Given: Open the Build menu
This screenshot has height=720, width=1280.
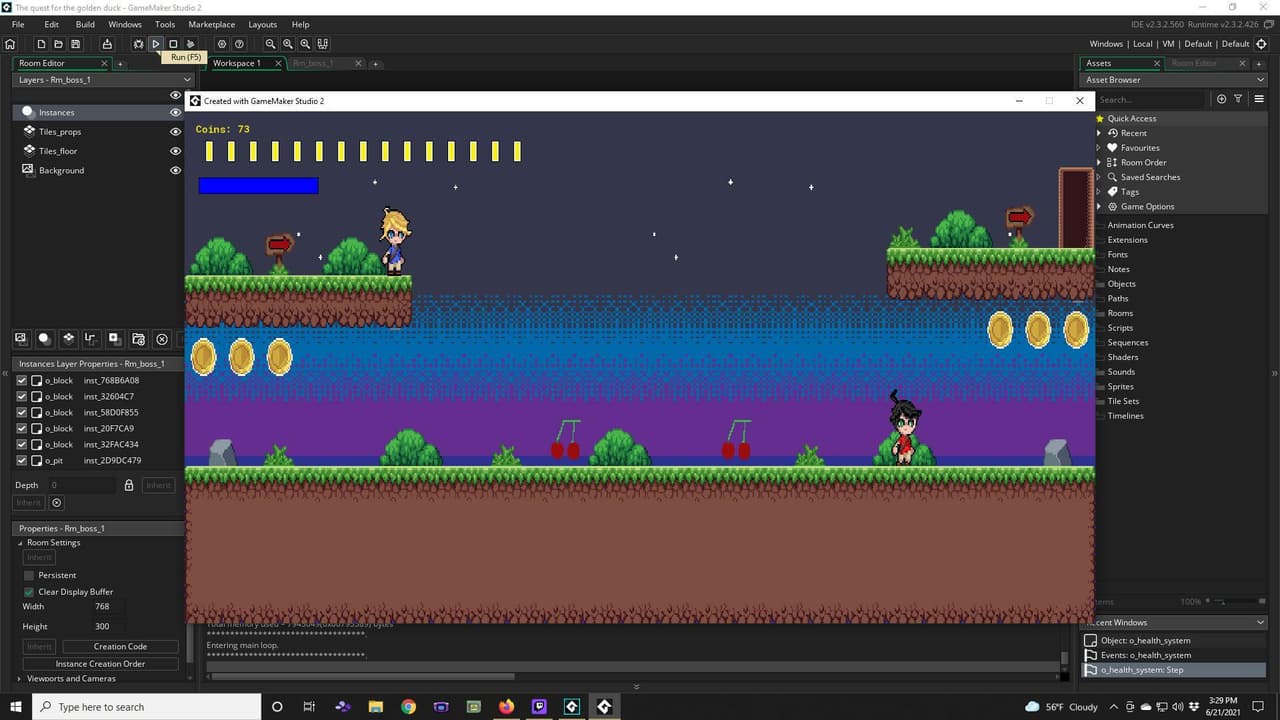Looking at the screenshot, I should (85, 24).
